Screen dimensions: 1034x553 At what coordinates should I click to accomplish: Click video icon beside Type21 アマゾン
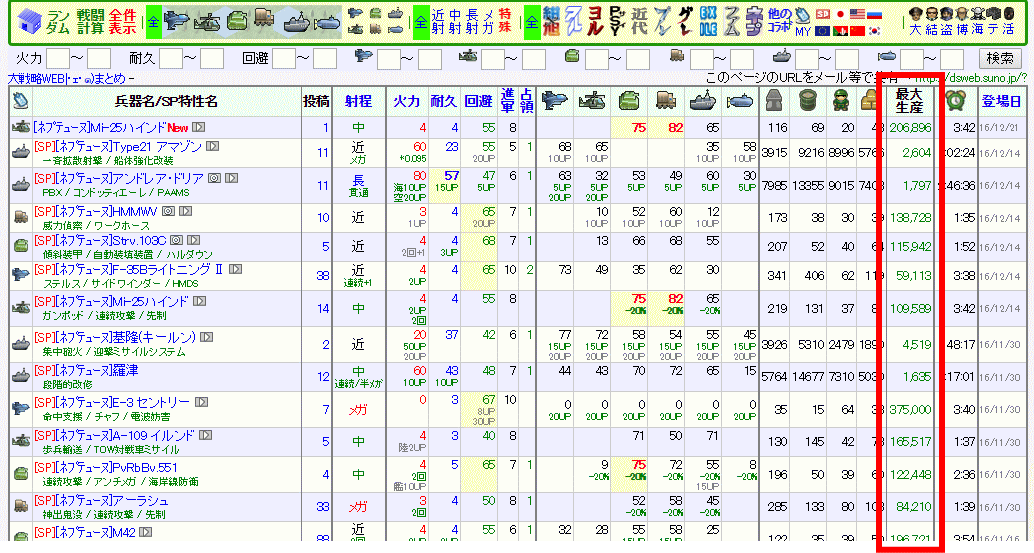pos(212,146)
